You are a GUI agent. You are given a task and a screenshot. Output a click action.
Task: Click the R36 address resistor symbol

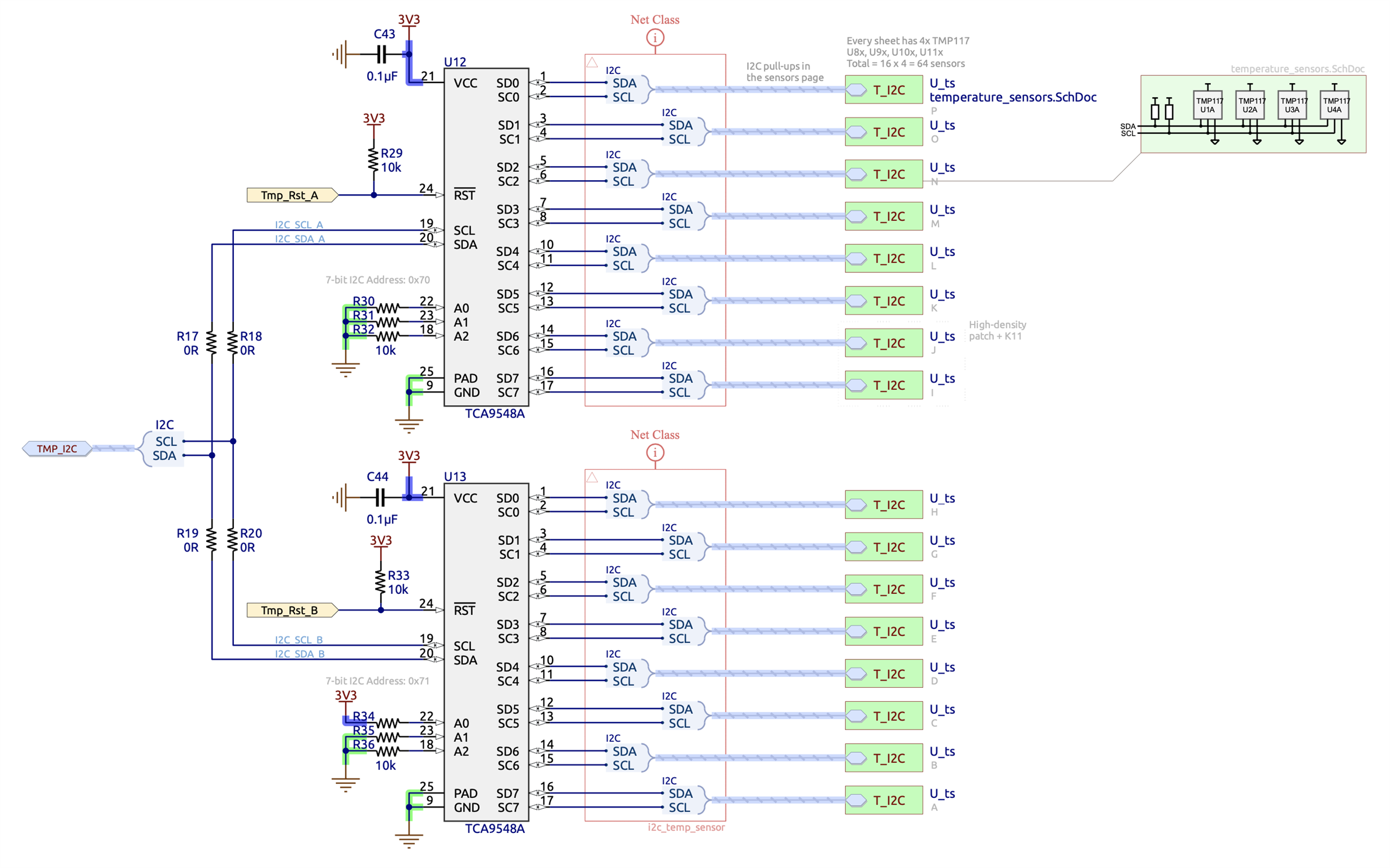click(388, 750)
